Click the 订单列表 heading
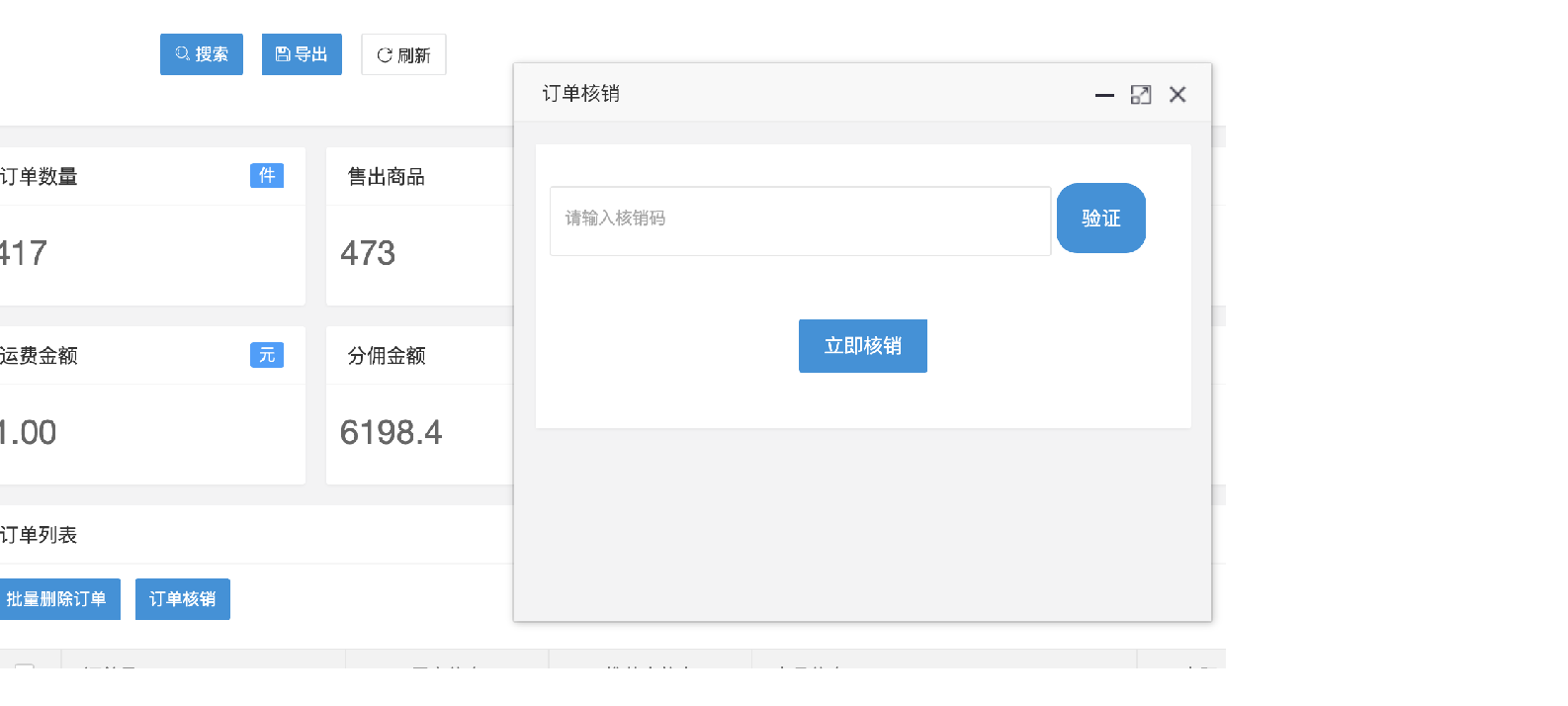The image size is (1568, 706). 39,535
